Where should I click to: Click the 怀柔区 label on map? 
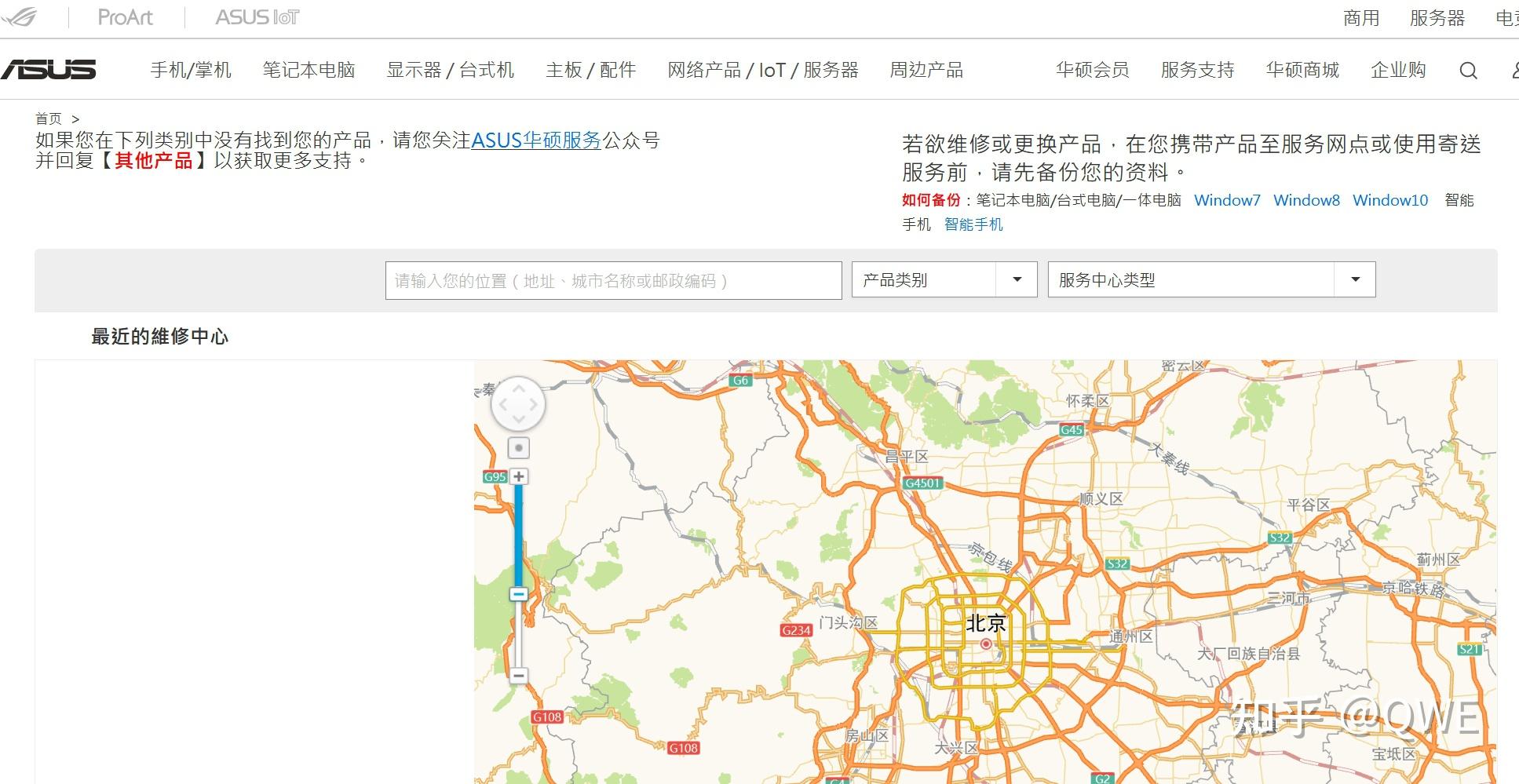coord(1087,401)
